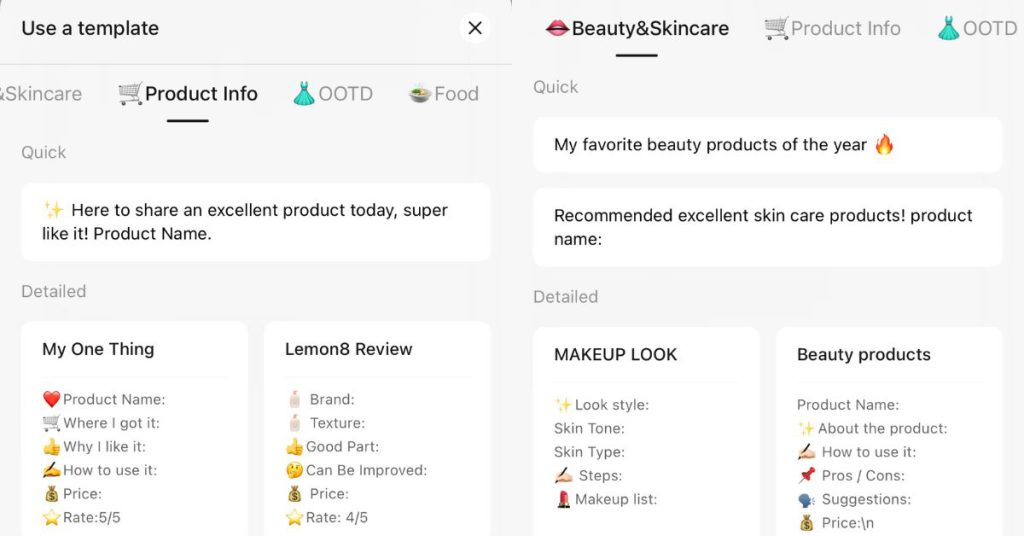This screenshot has width=1024, height=536.
Task: Click the noodle bowl icon beside Food
Action: click(420, 94)
